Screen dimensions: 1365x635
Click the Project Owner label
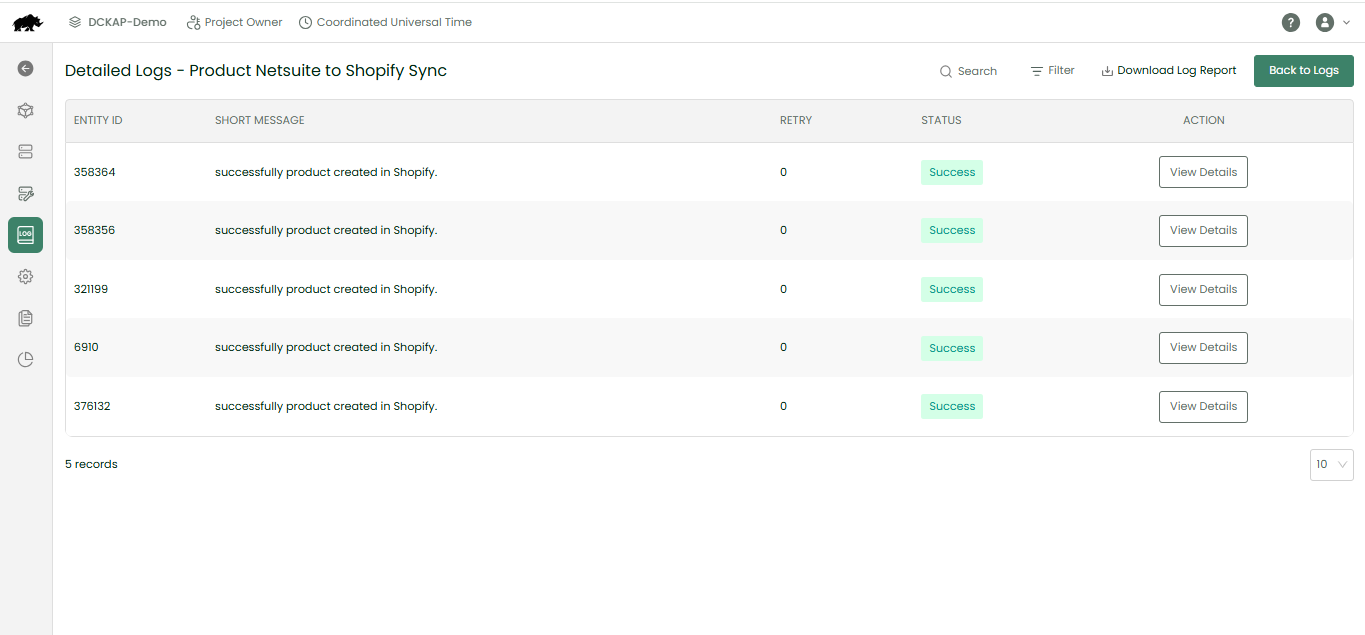point(244,22)
